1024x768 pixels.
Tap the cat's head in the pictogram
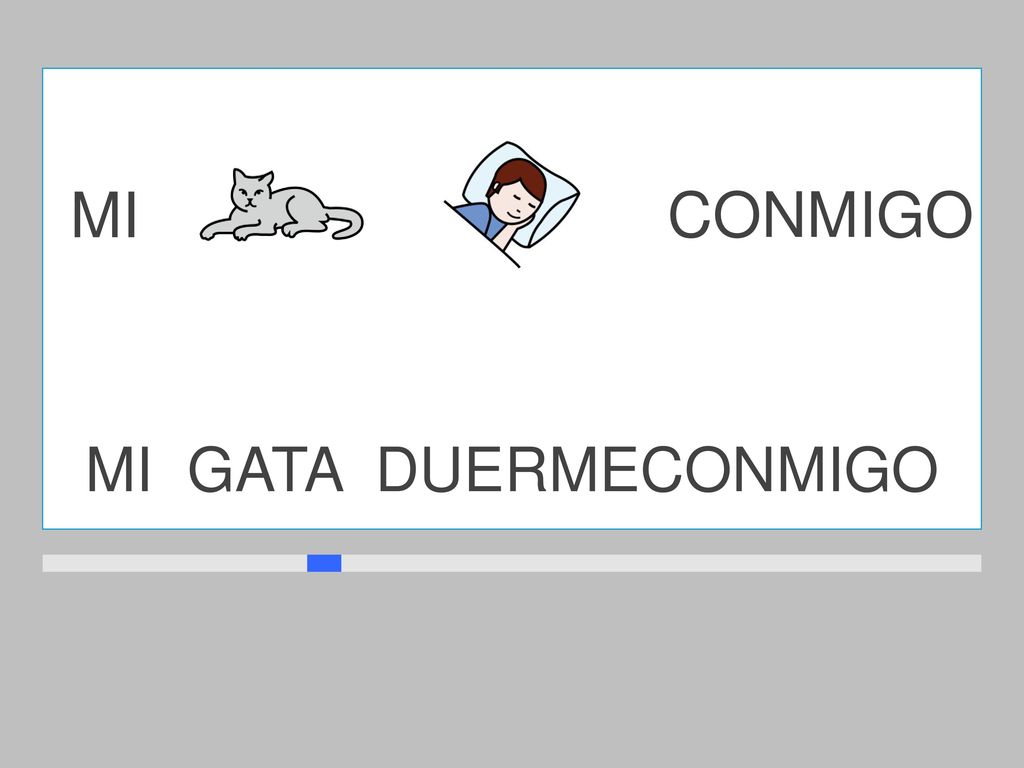(251, 189)
